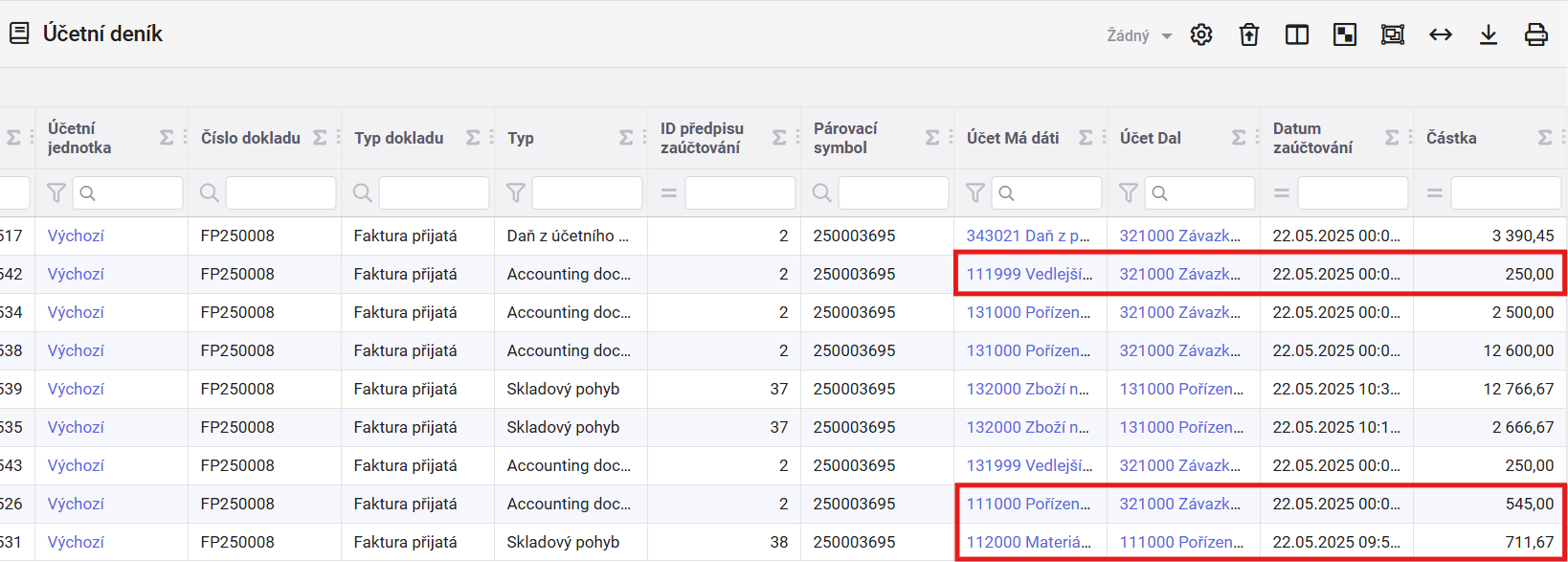
Task: Open filter funnel for Účet Má dáti
Action: click(974, 193)
